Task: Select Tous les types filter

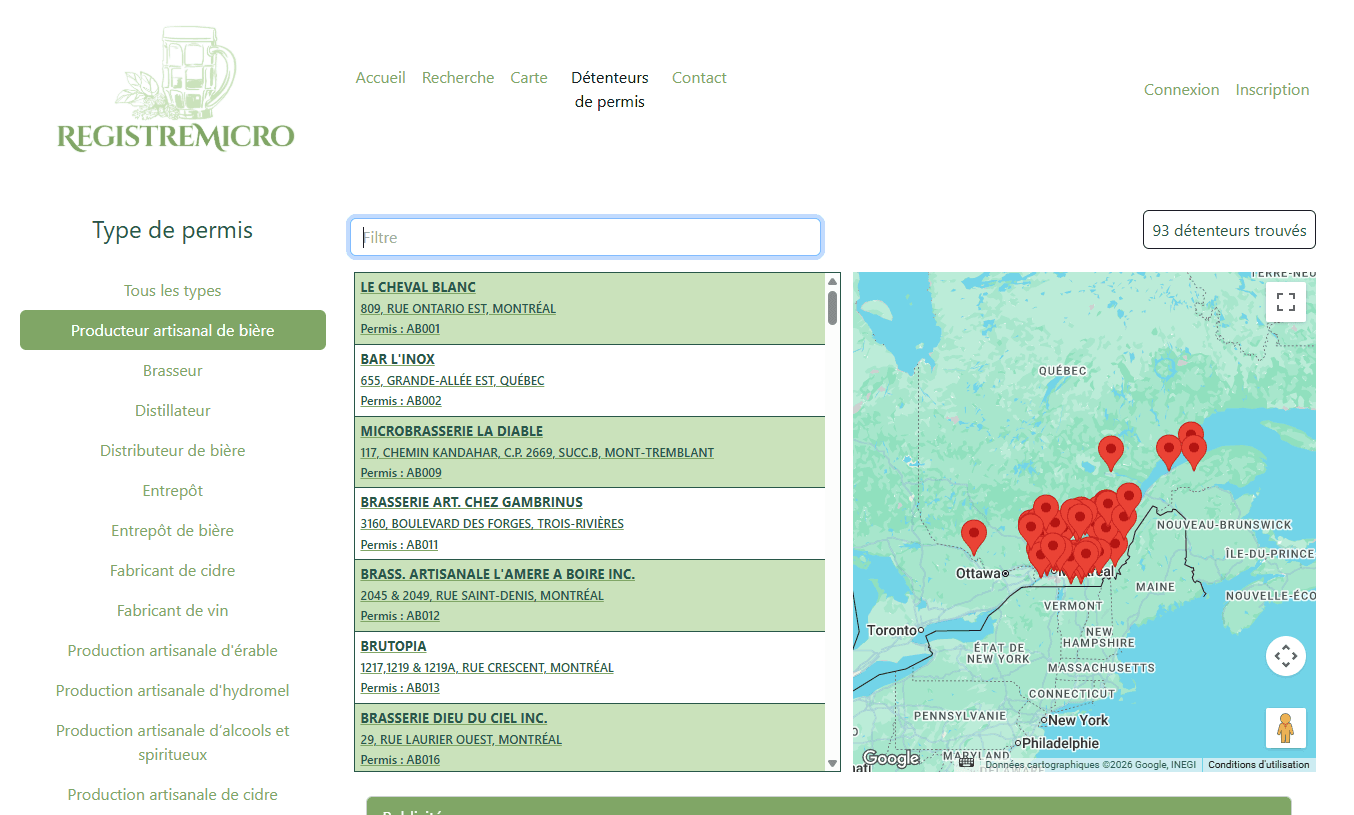Action: (x=173, y=291)
